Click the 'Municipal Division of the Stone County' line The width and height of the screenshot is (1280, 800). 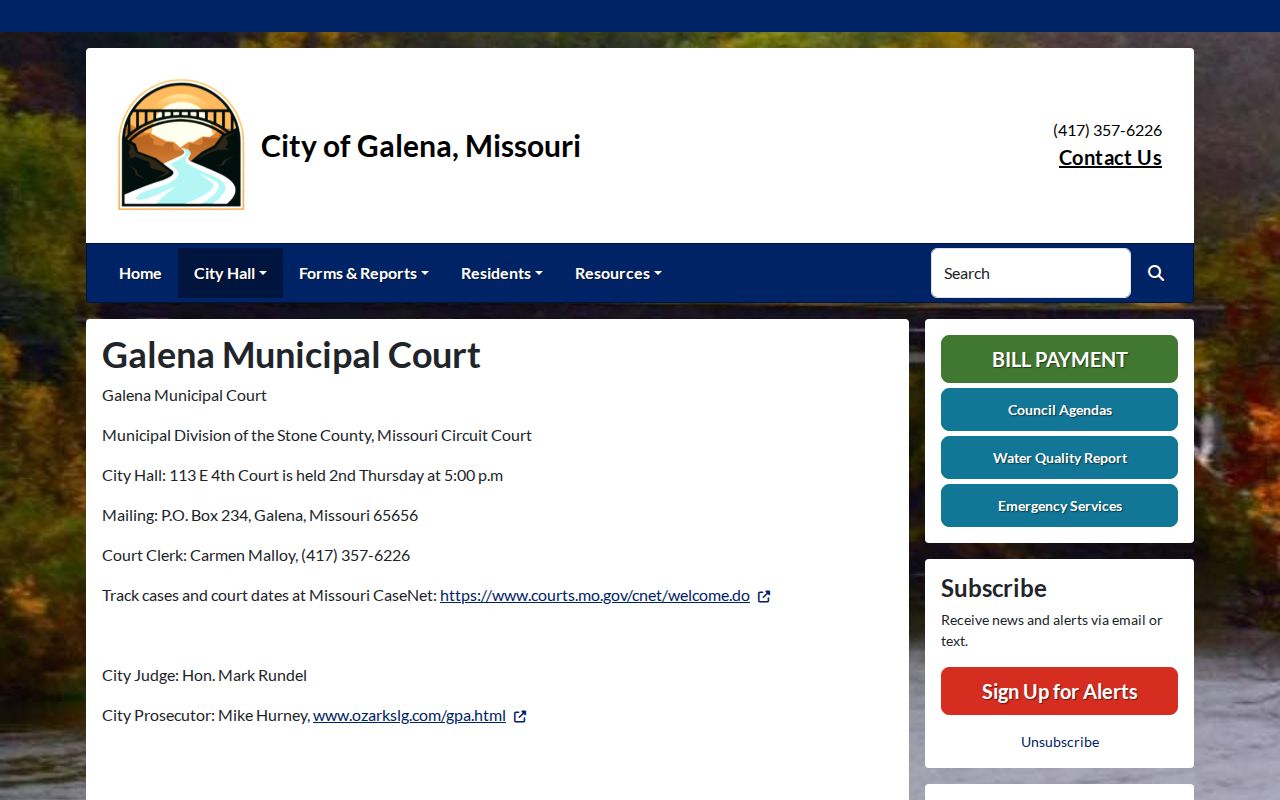point(317,435)
